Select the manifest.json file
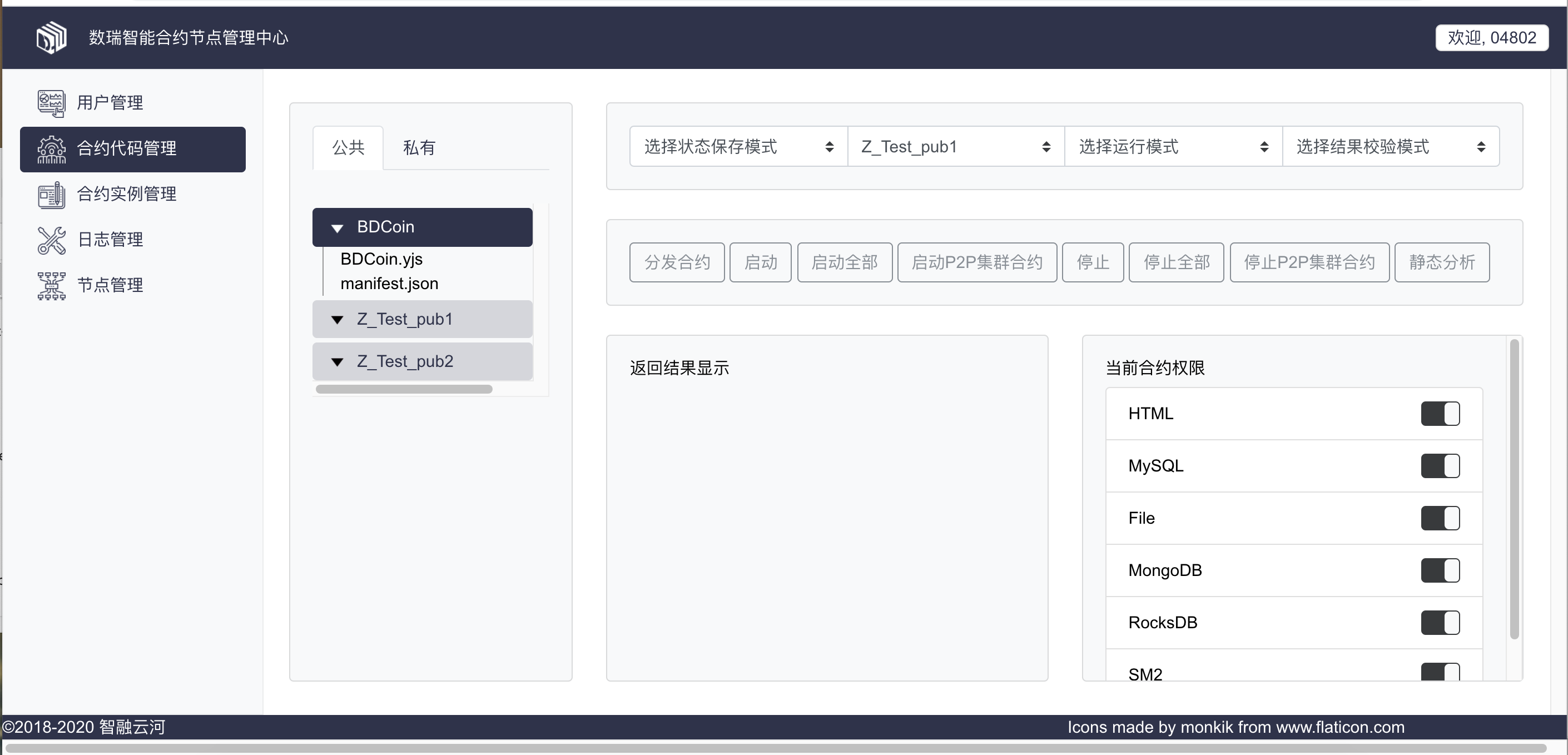This screenshot has height=755, width=1568. pyautogui.click(x=389, y=283)
